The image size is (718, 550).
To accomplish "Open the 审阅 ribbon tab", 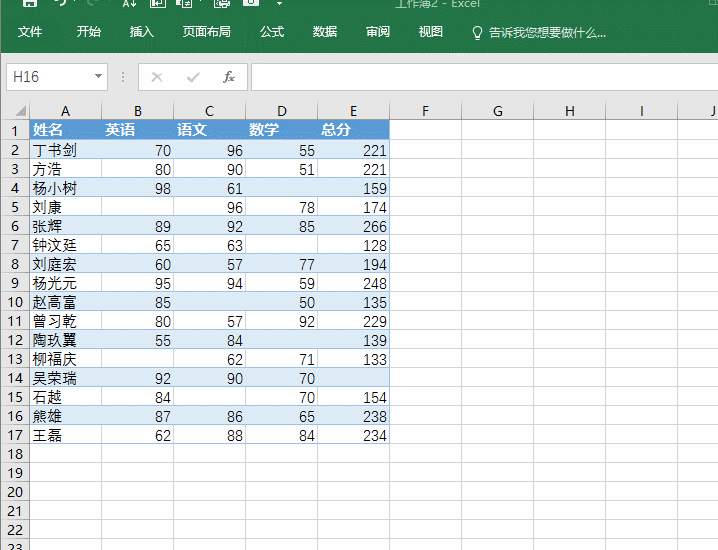I will [x=378, y=32].
